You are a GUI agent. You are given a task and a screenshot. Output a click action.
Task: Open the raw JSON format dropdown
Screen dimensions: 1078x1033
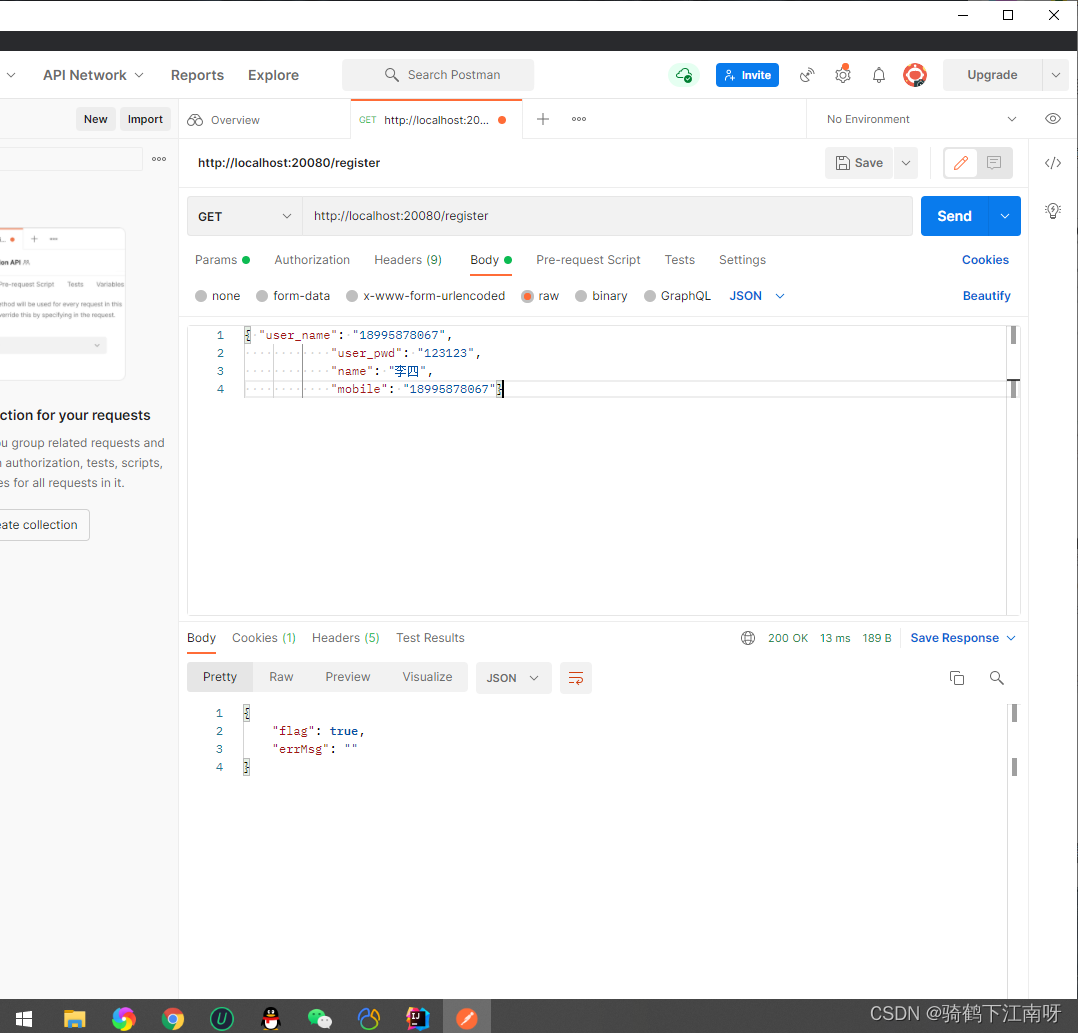point(757,296)
